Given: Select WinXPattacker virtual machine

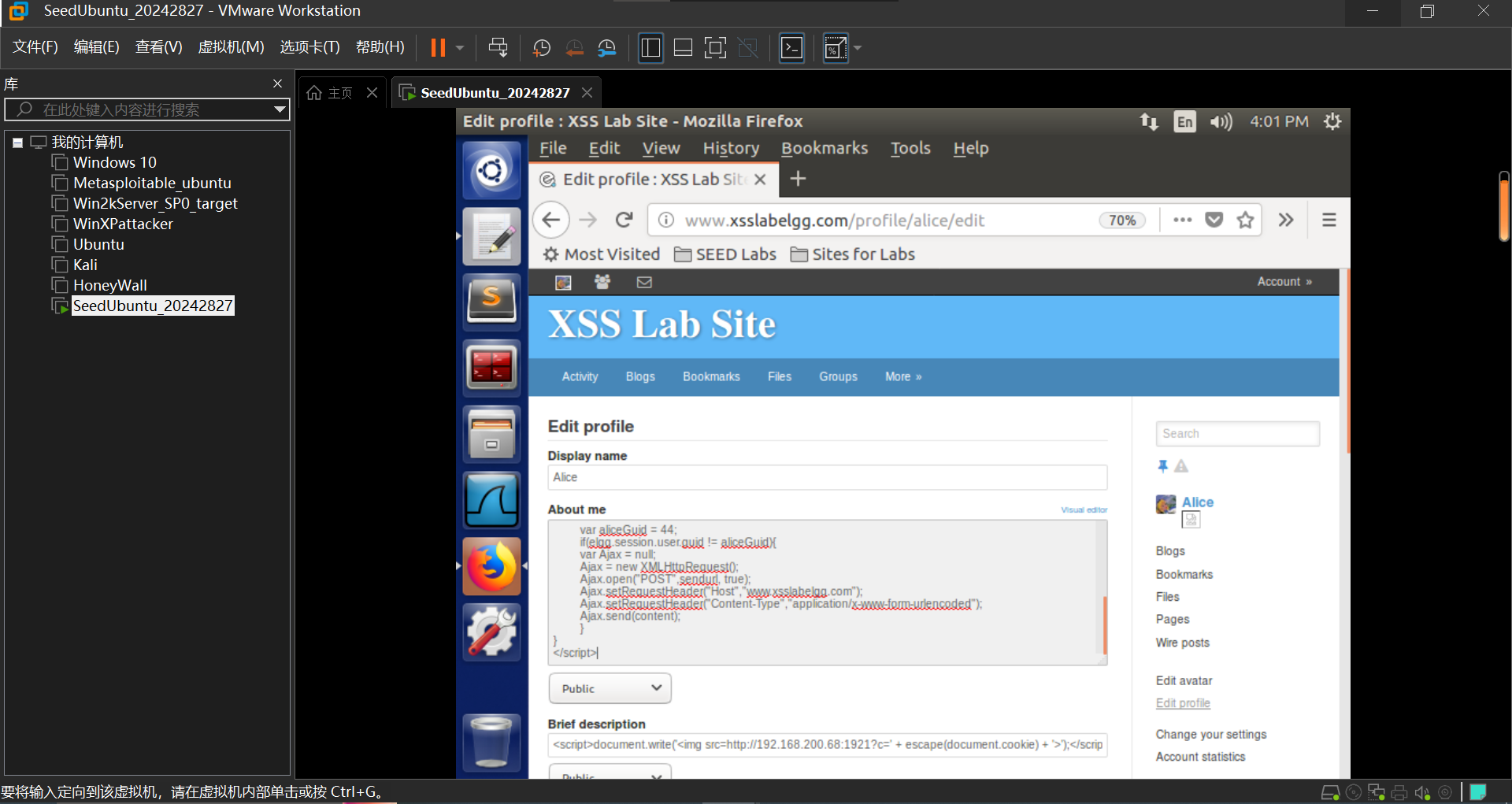Looking at the screenshot, I should click(123, 224).
